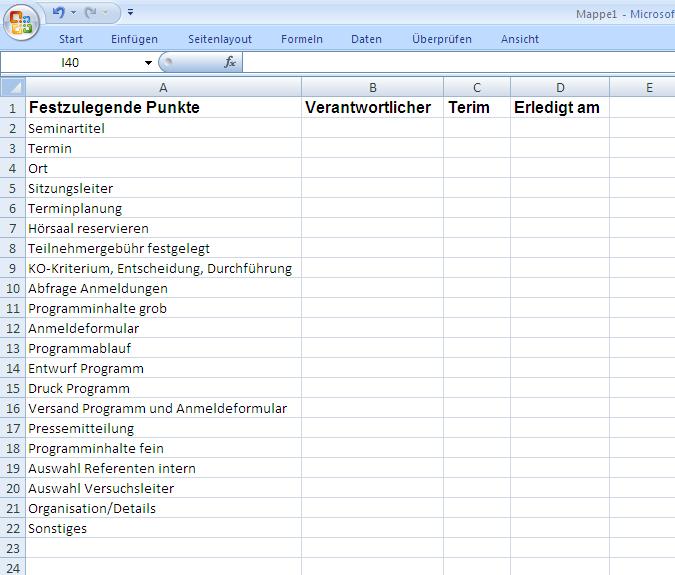Click the fx insert function icon
The width and height of the screenshot is (675, 575).
230,62
